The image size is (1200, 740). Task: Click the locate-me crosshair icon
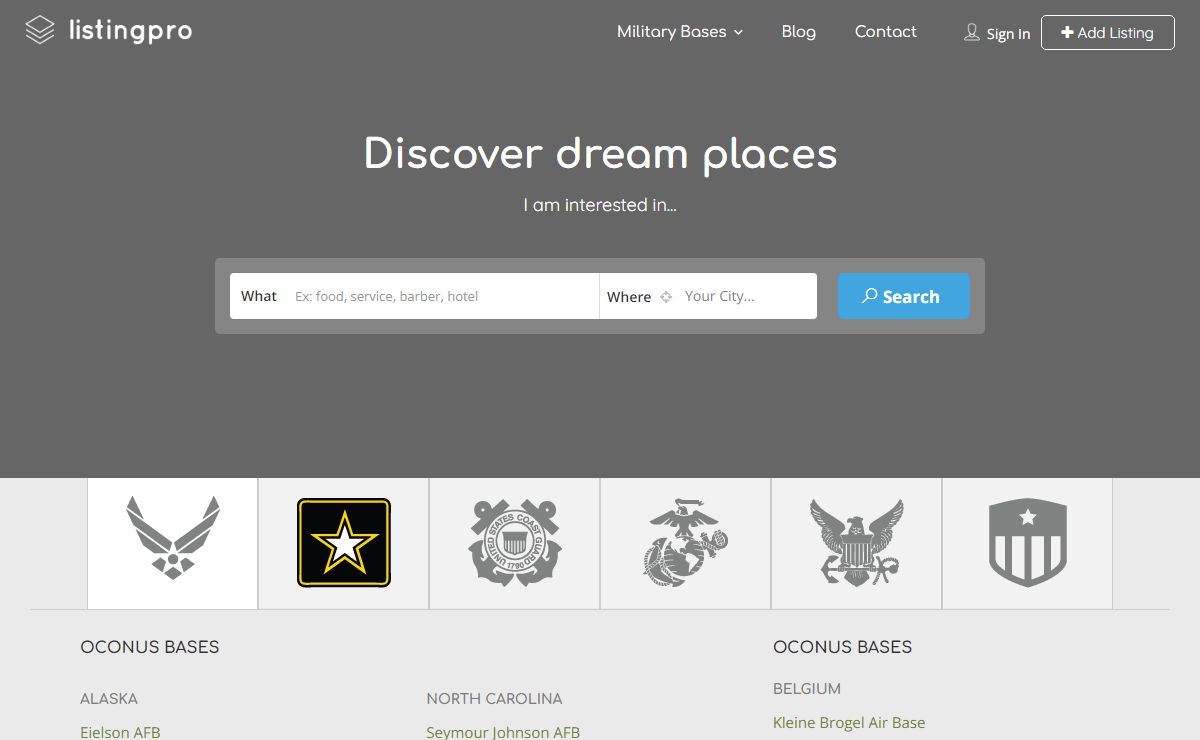coord(666,297)
